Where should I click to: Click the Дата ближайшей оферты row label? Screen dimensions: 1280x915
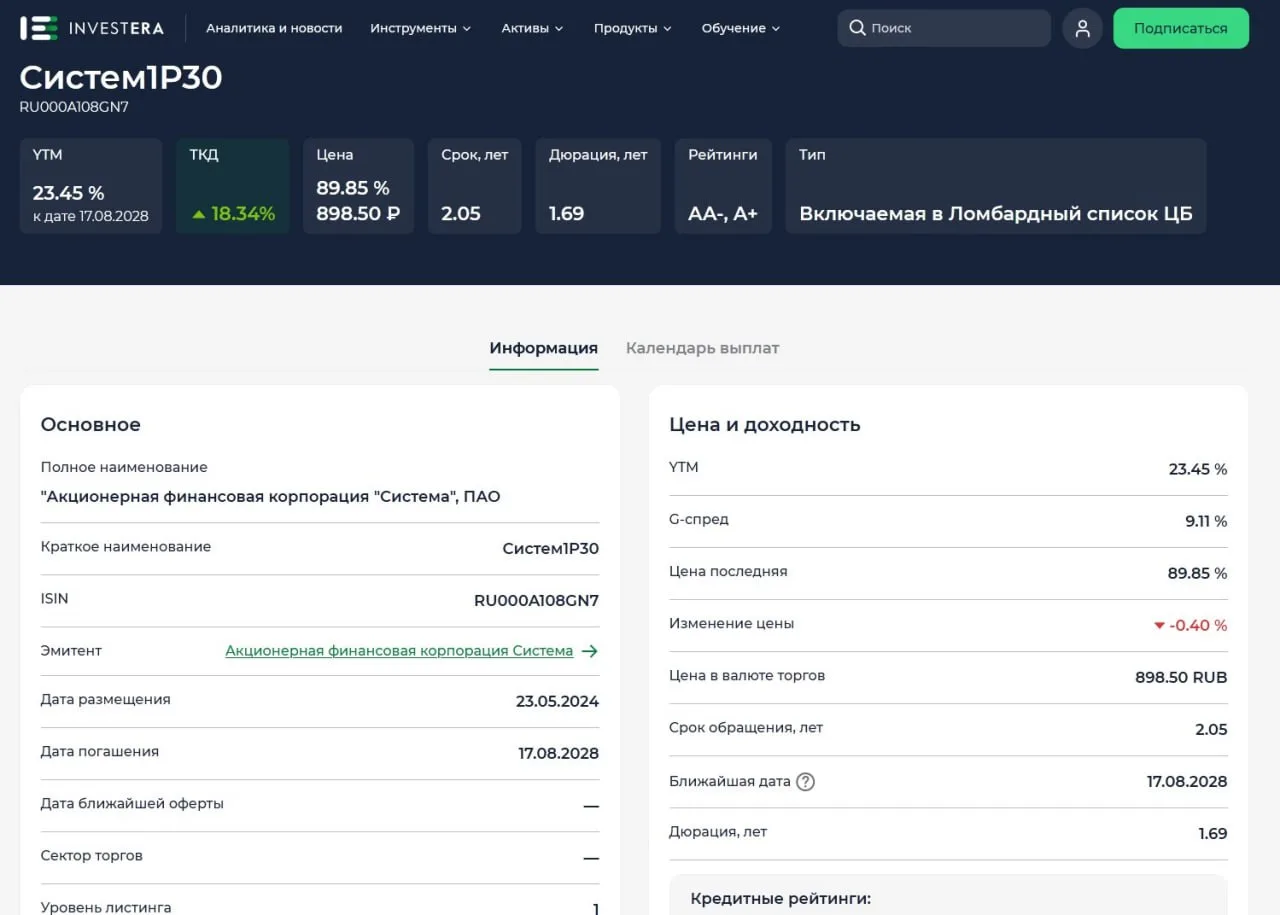pyautogui.click(x=132, y=804)
